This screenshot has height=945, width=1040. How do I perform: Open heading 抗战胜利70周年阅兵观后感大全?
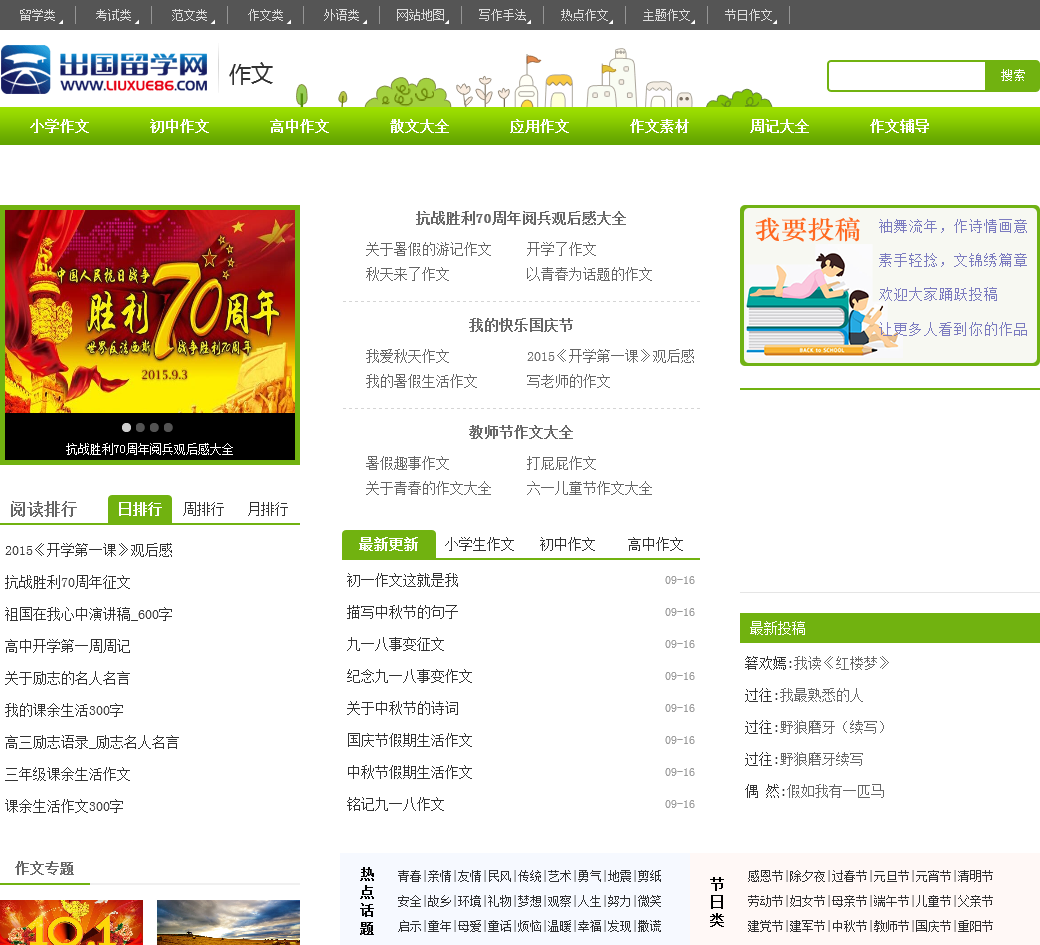(x=521, y=218)
